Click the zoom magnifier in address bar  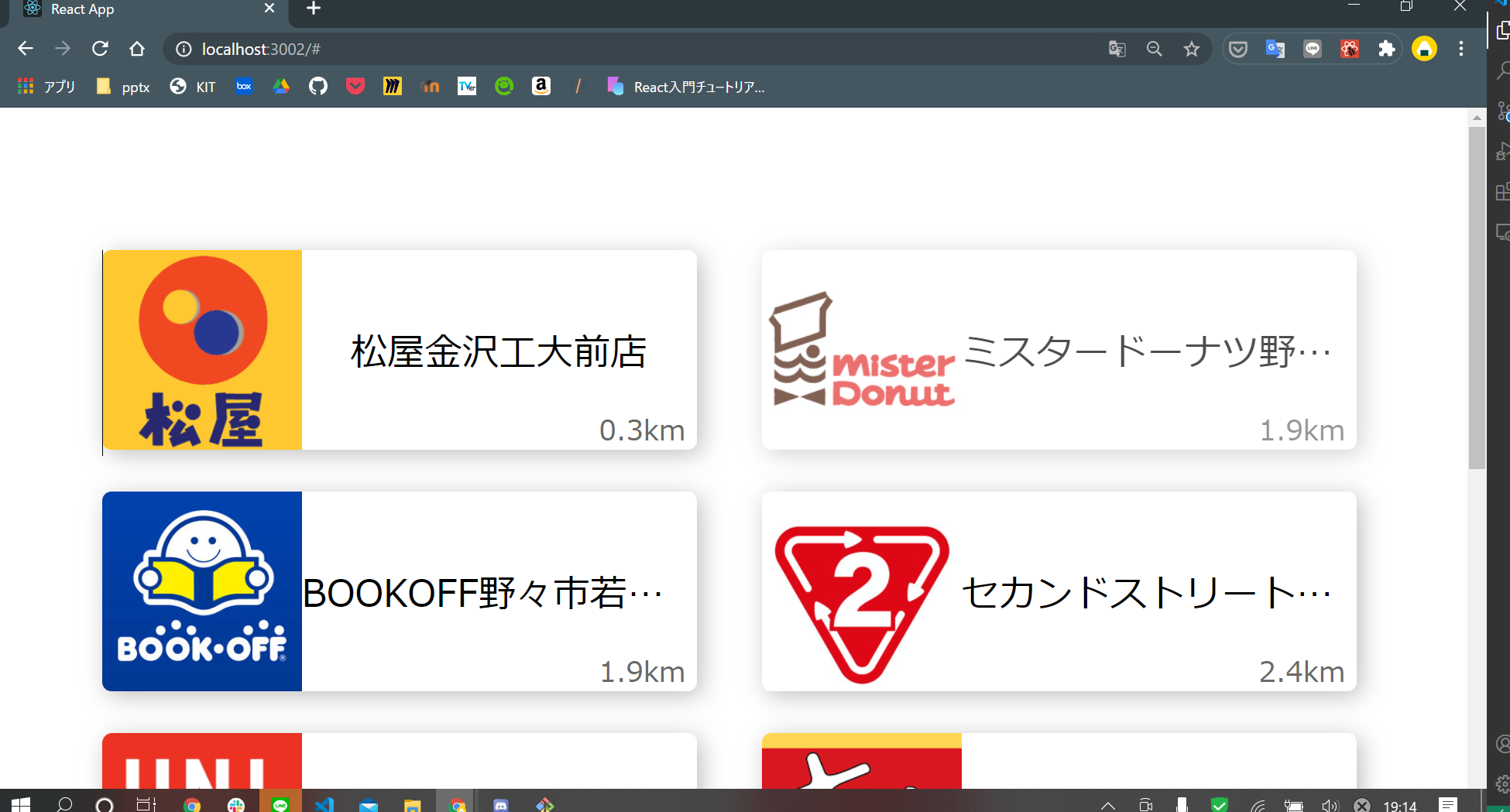click(1154, 49)
